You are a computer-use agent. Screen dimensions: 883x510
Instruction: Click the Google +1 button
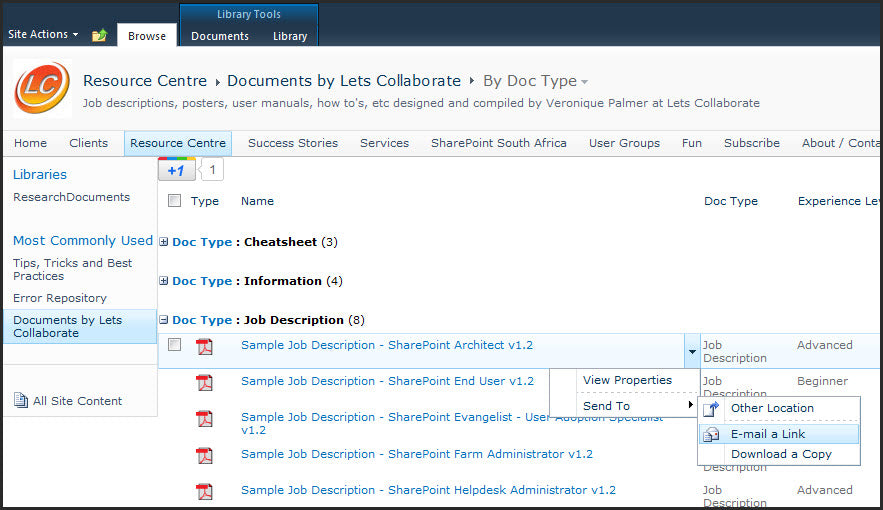[x=176, y=170]
